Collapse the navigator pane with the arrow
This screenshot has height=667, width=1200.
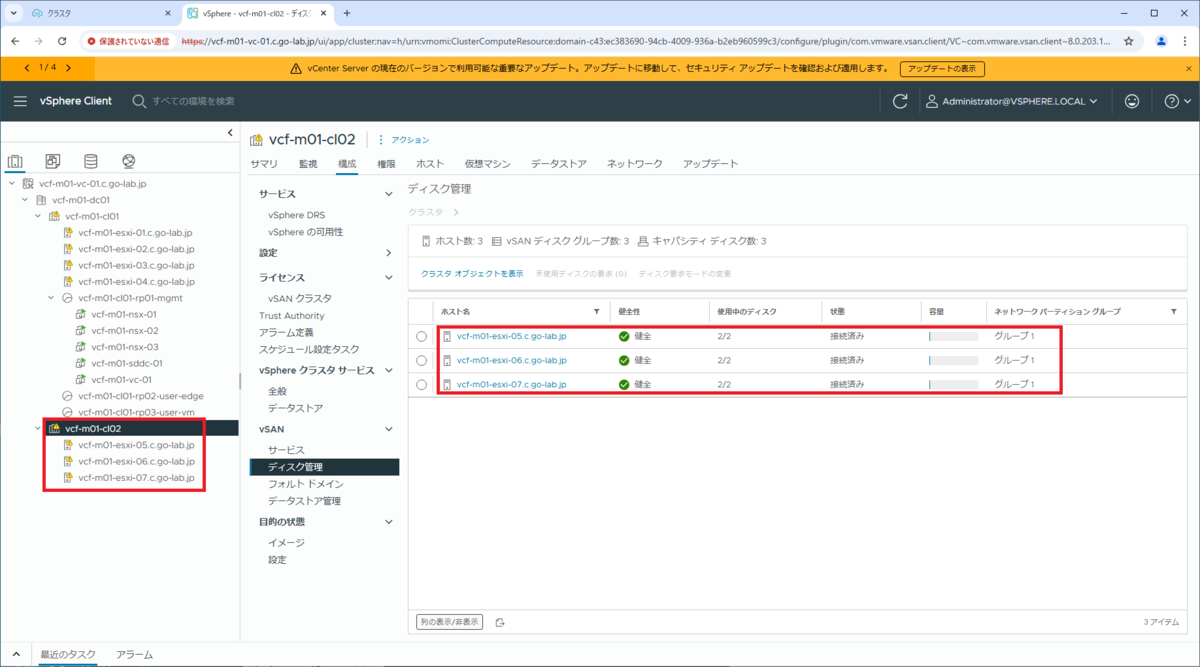tap(231, 133)
